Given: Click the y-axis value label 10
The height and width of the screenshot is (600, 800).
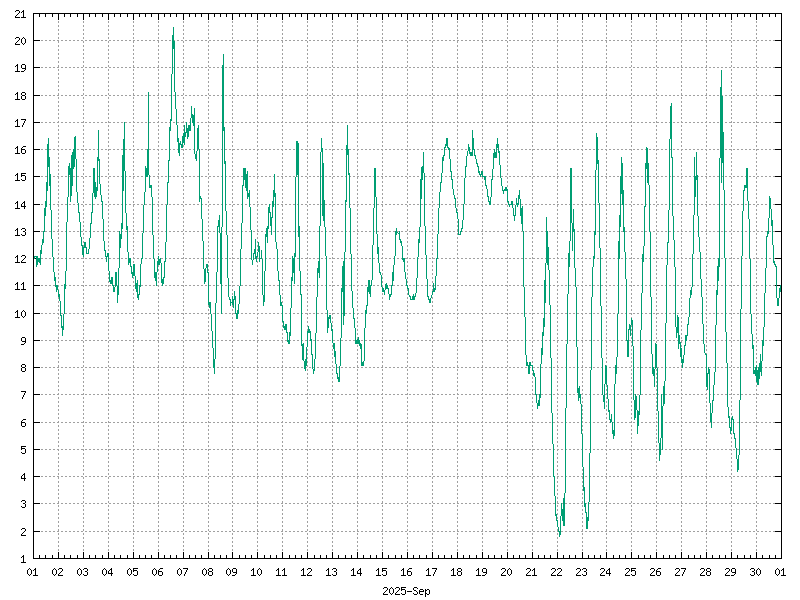Looking at the screenshot, I should pyautogui.click(x=20, y=314).
